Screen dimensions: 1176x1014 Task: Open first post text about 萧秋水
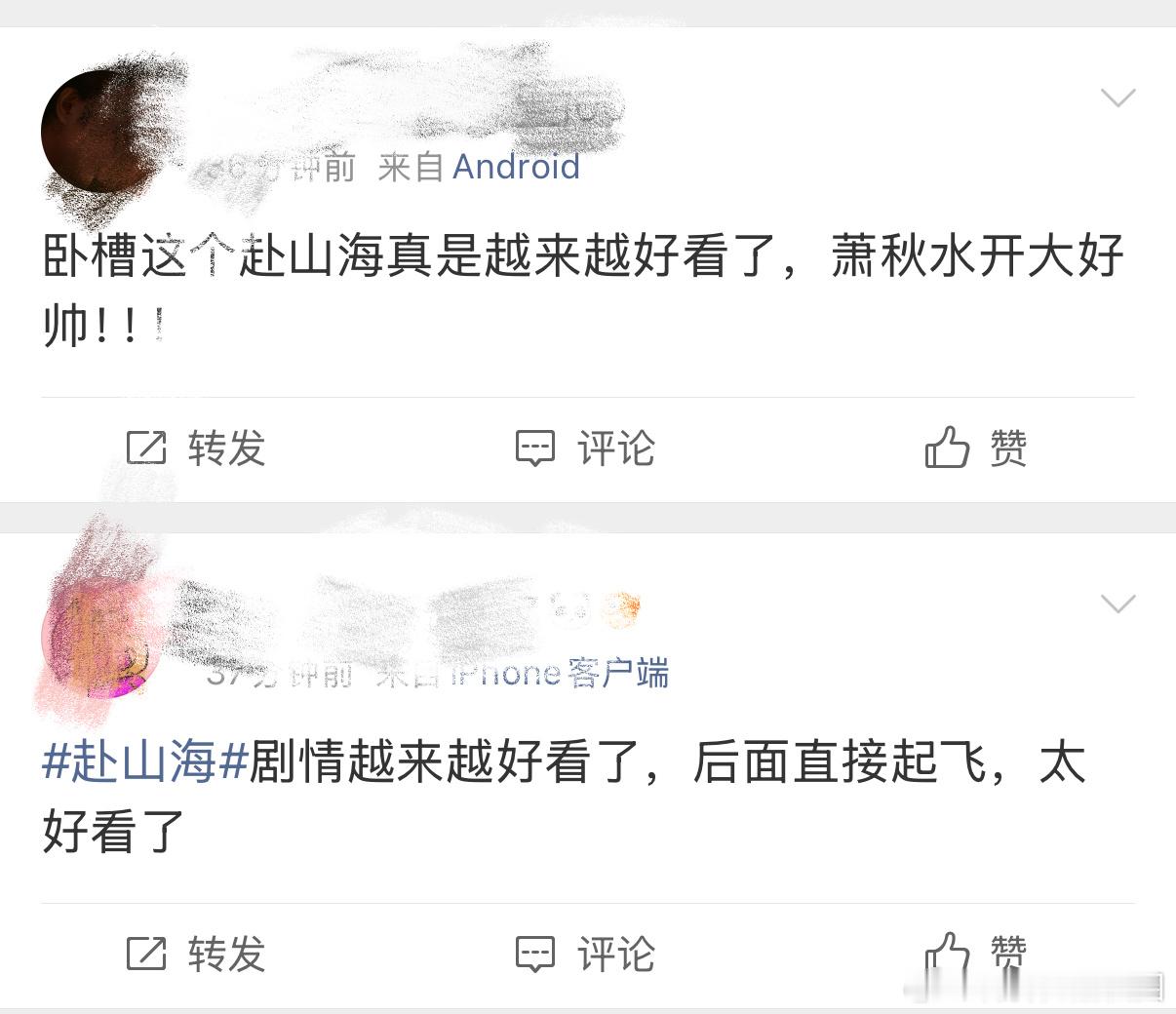point(583,291)
